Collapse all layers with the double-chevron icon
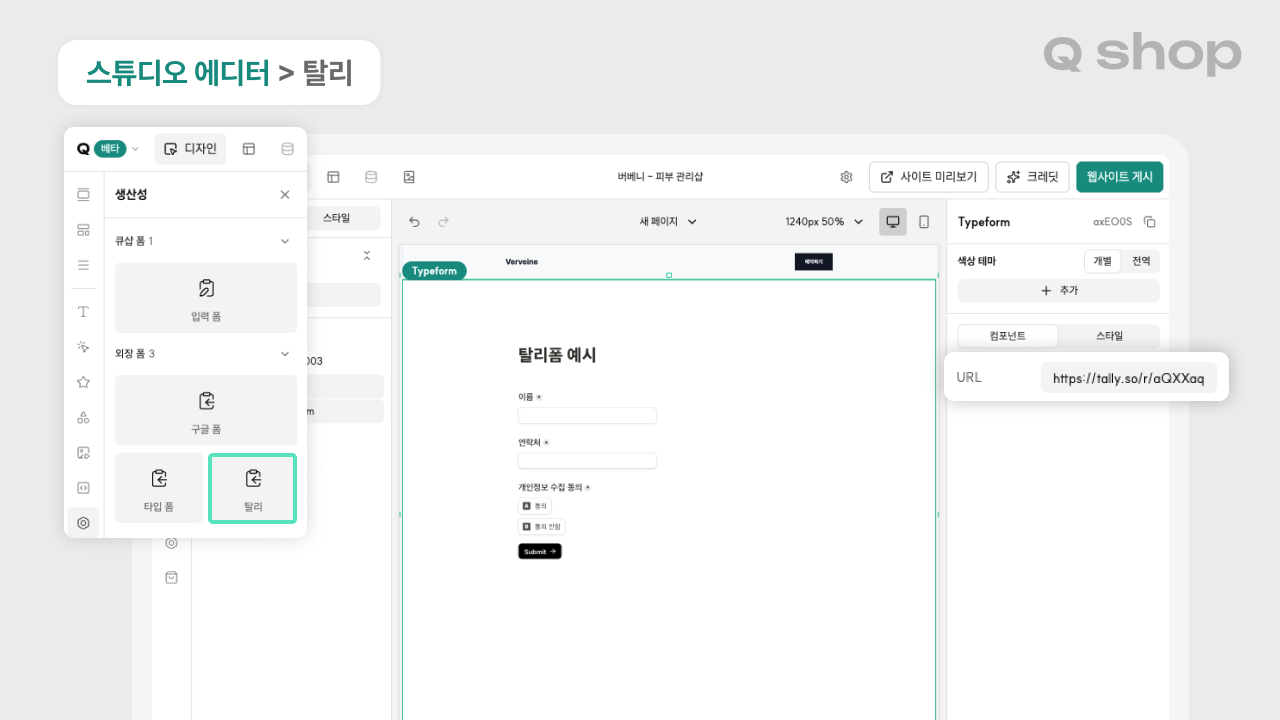The height and width of the screenshot is (720, 1280). 367,256
